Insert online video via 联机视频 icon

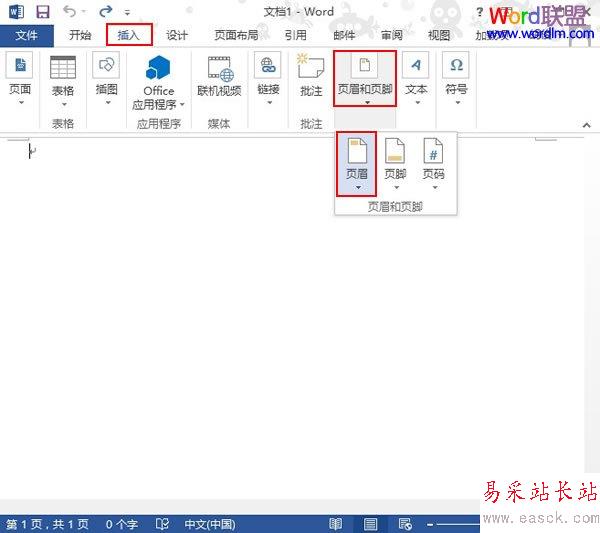pyautogui.click(x=220, y=69)
